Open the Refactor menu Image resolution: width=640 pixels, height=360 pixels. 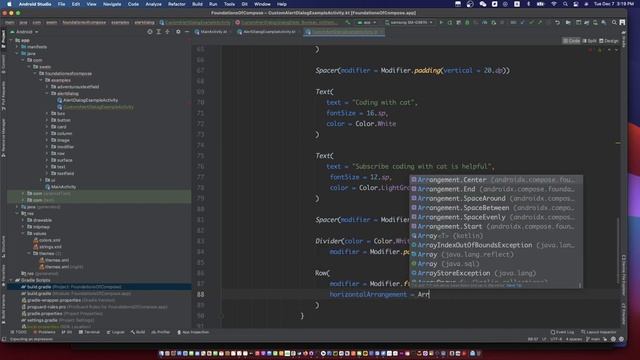click(177, 4)
